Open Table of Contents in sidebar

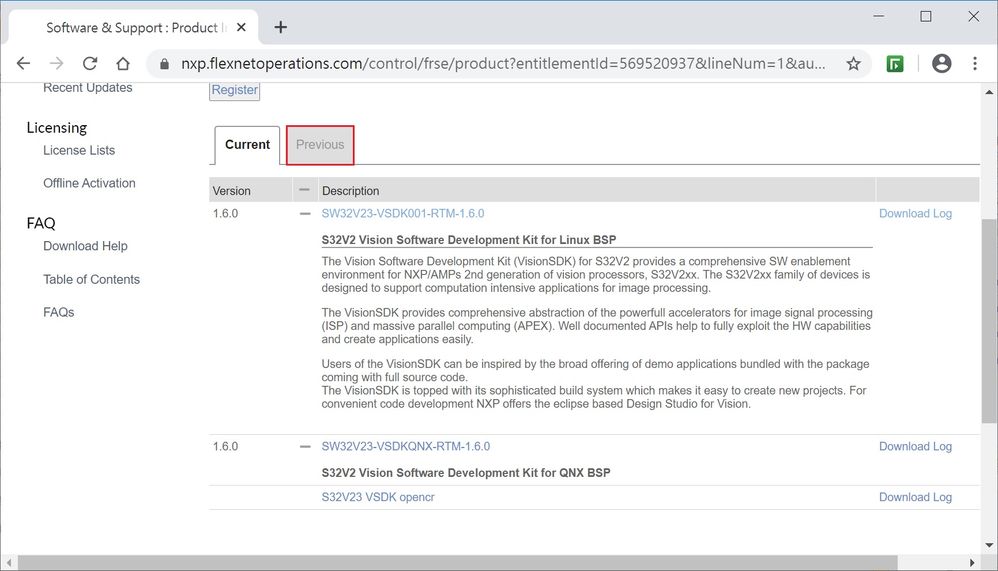(x=91, y=279)
